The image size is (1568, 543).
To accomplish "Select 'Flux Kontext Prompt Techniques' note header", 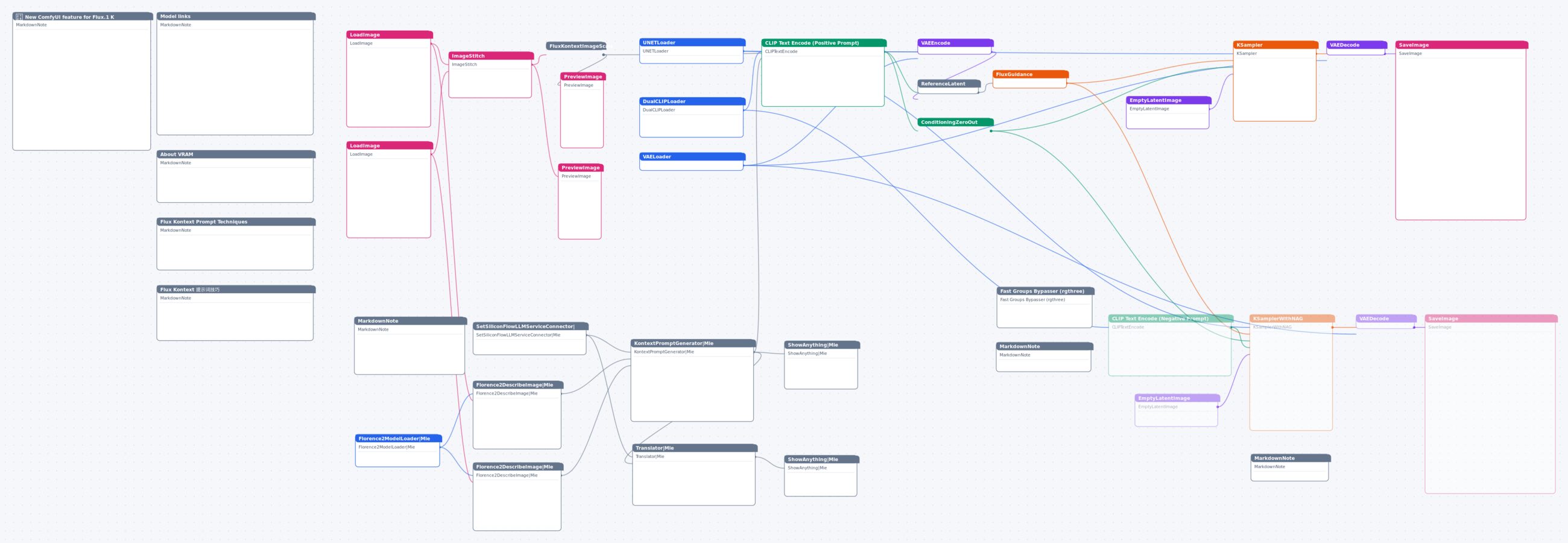I will pyautogui.click(x=236, y=221).
